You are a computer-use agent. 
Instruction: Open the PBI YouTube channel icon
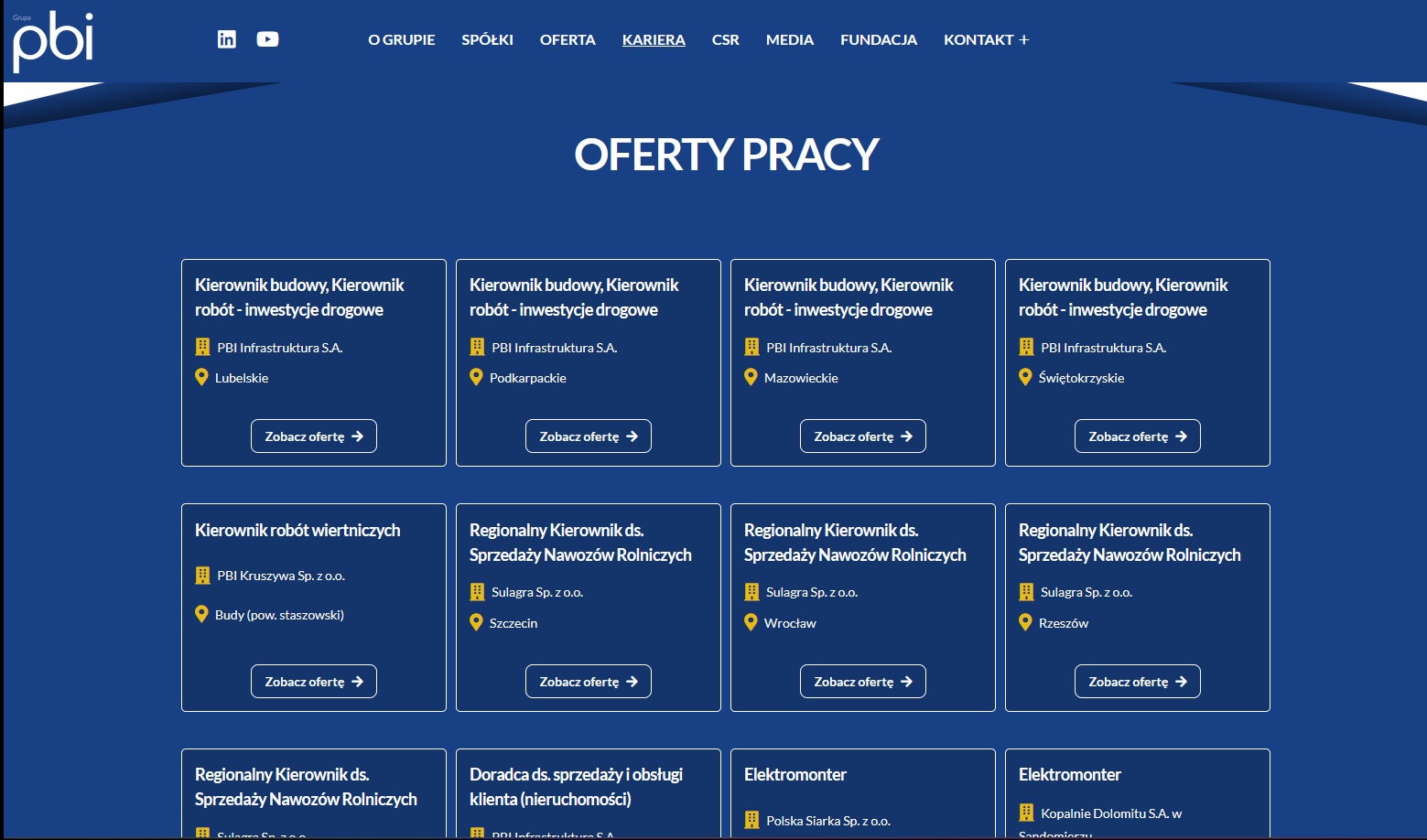coord(267,39)
